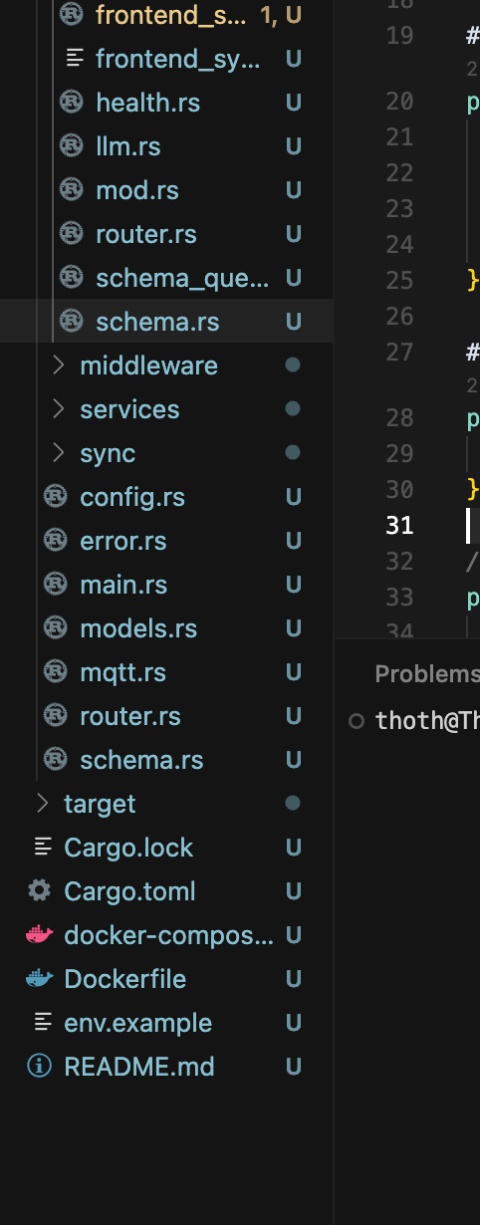Expand the services folder chevron
Image resolution: width=480 pixels, height=1225 pixels.
pyautogui.click(x=59, y=410)
